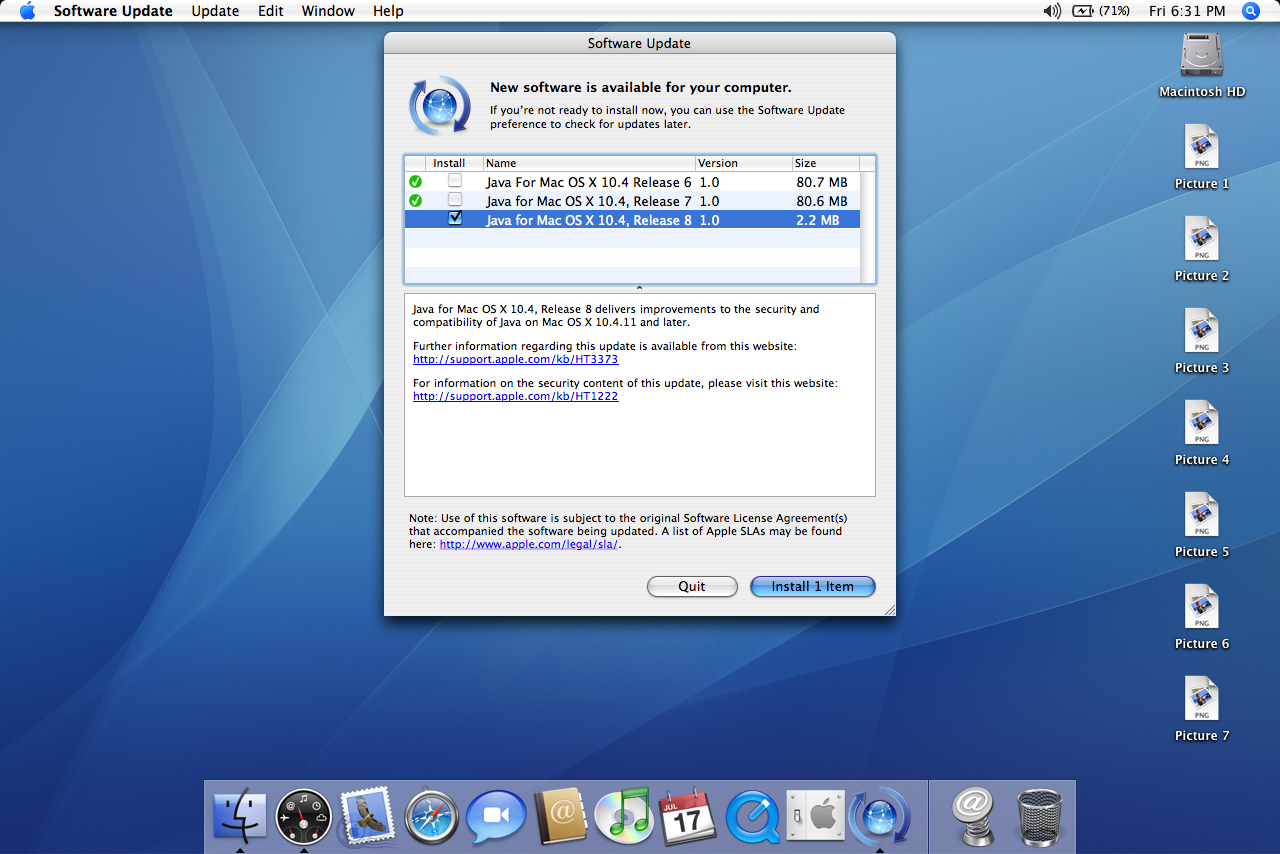Open Address Book in the Dock
Screen dimensions: 1280x854
pyautogui.click(x=559, y=816)
